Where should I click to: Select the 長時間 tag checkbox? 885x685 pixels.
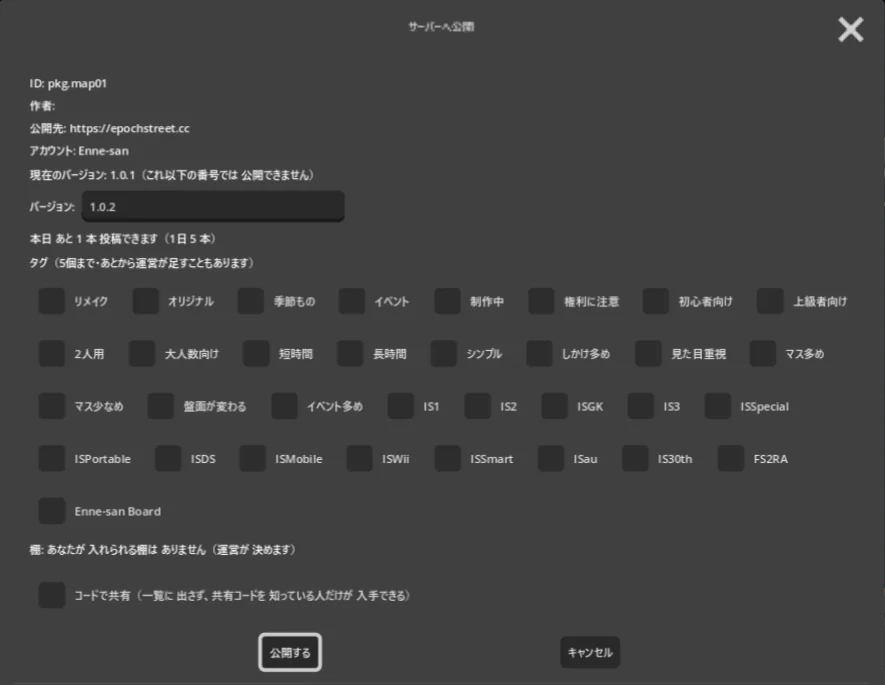(x=350, y=354)
